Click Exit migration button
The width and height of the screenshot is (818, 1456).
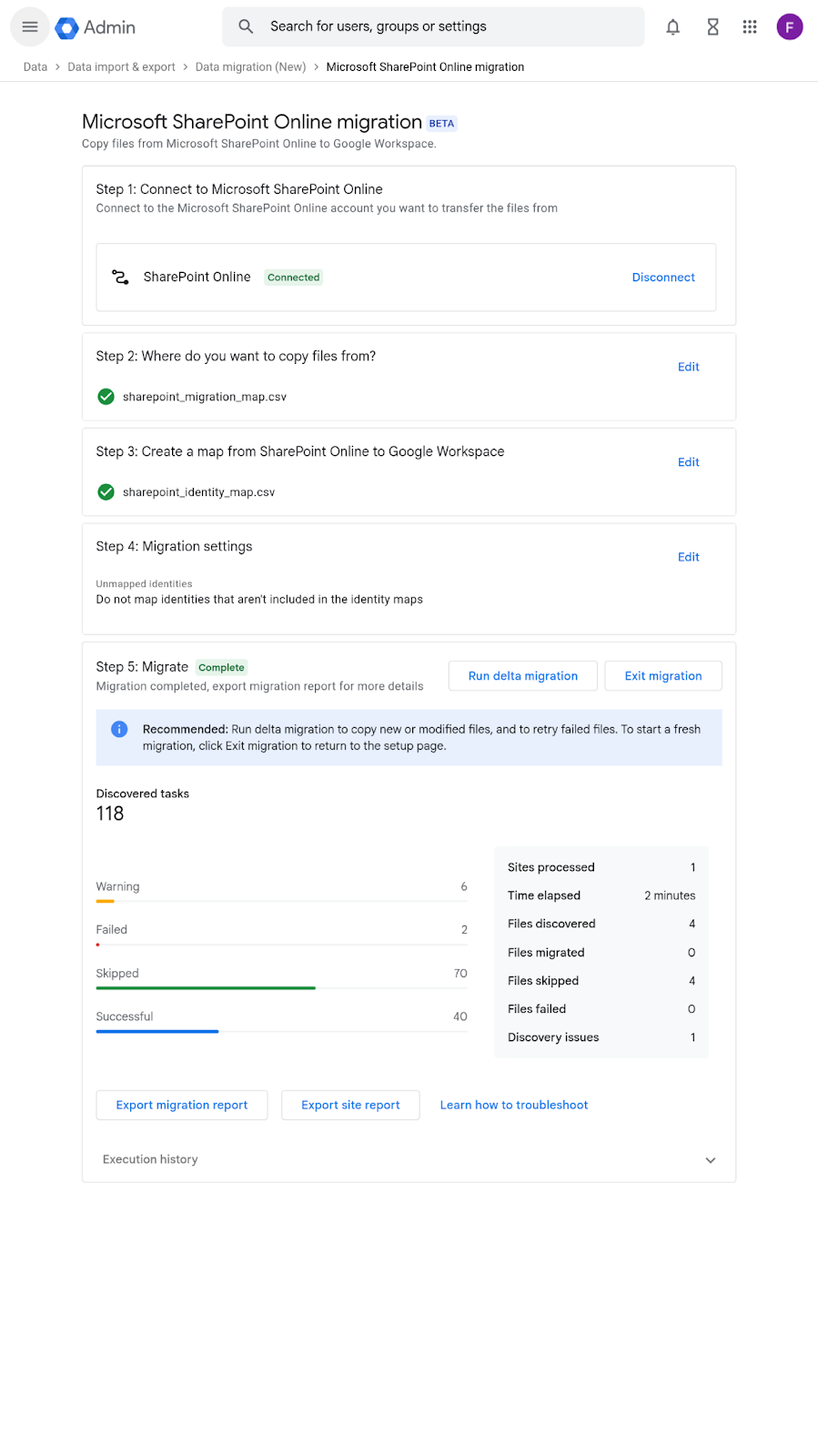pos(662,676)
